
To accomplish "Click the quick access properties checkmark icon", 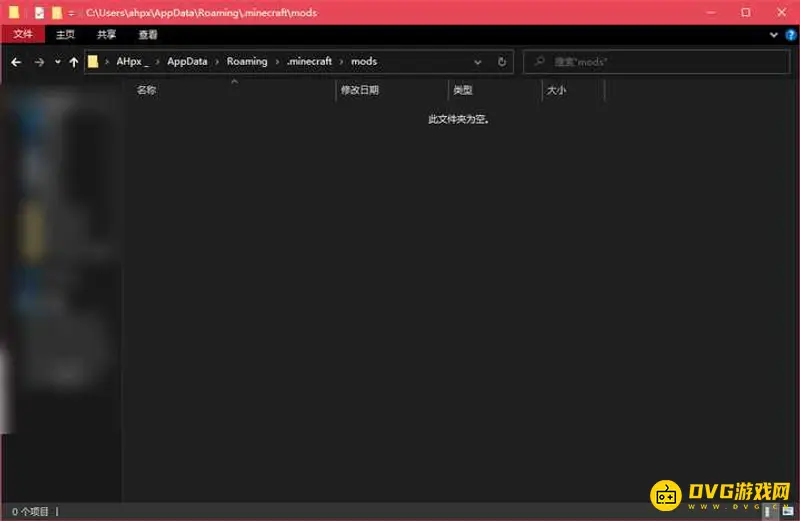I will [x=39, y=13].
